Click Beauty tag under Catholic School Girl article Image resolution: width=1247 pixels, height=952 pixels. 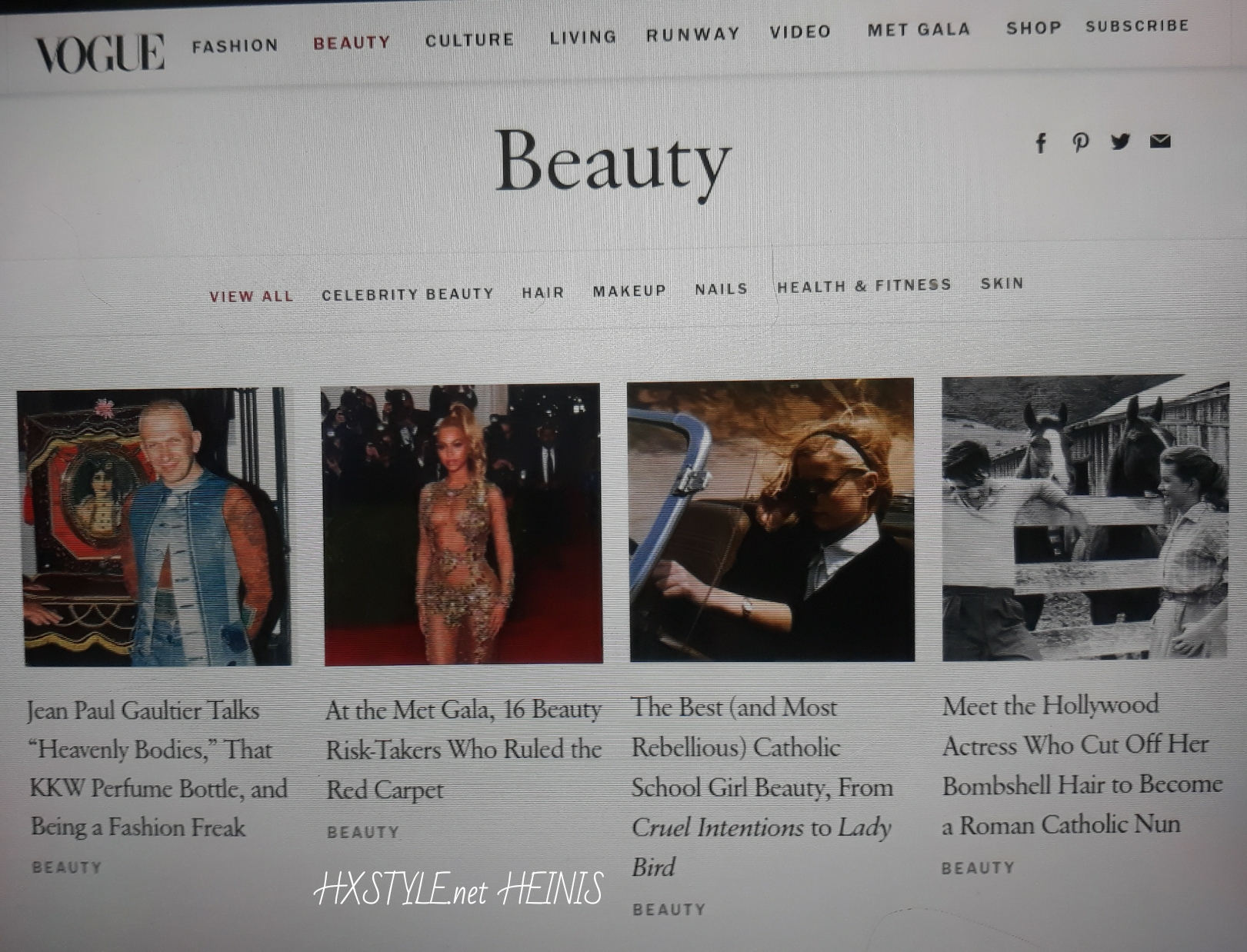669,910
